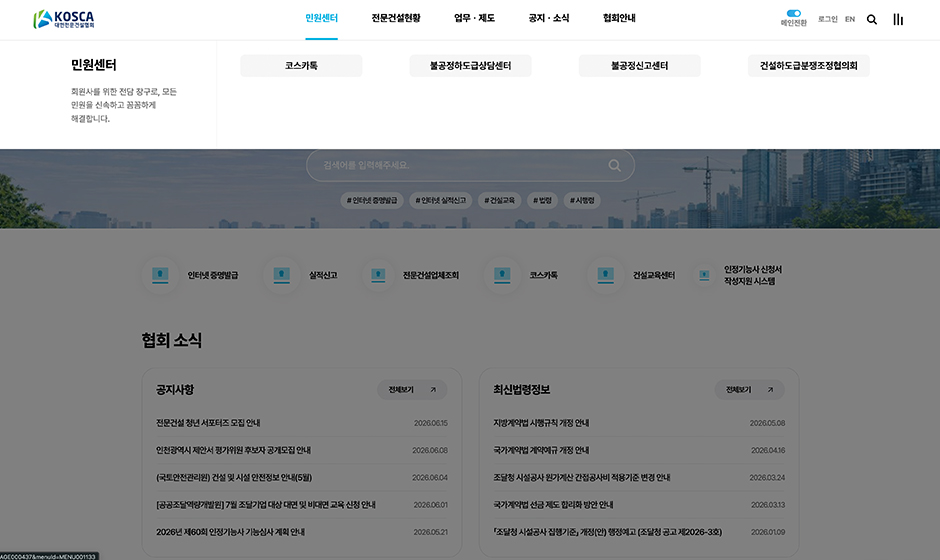This screenshot has width=940, height=560.
Task: Click the 민원센터 panel heading
Action: click(94, 65)
